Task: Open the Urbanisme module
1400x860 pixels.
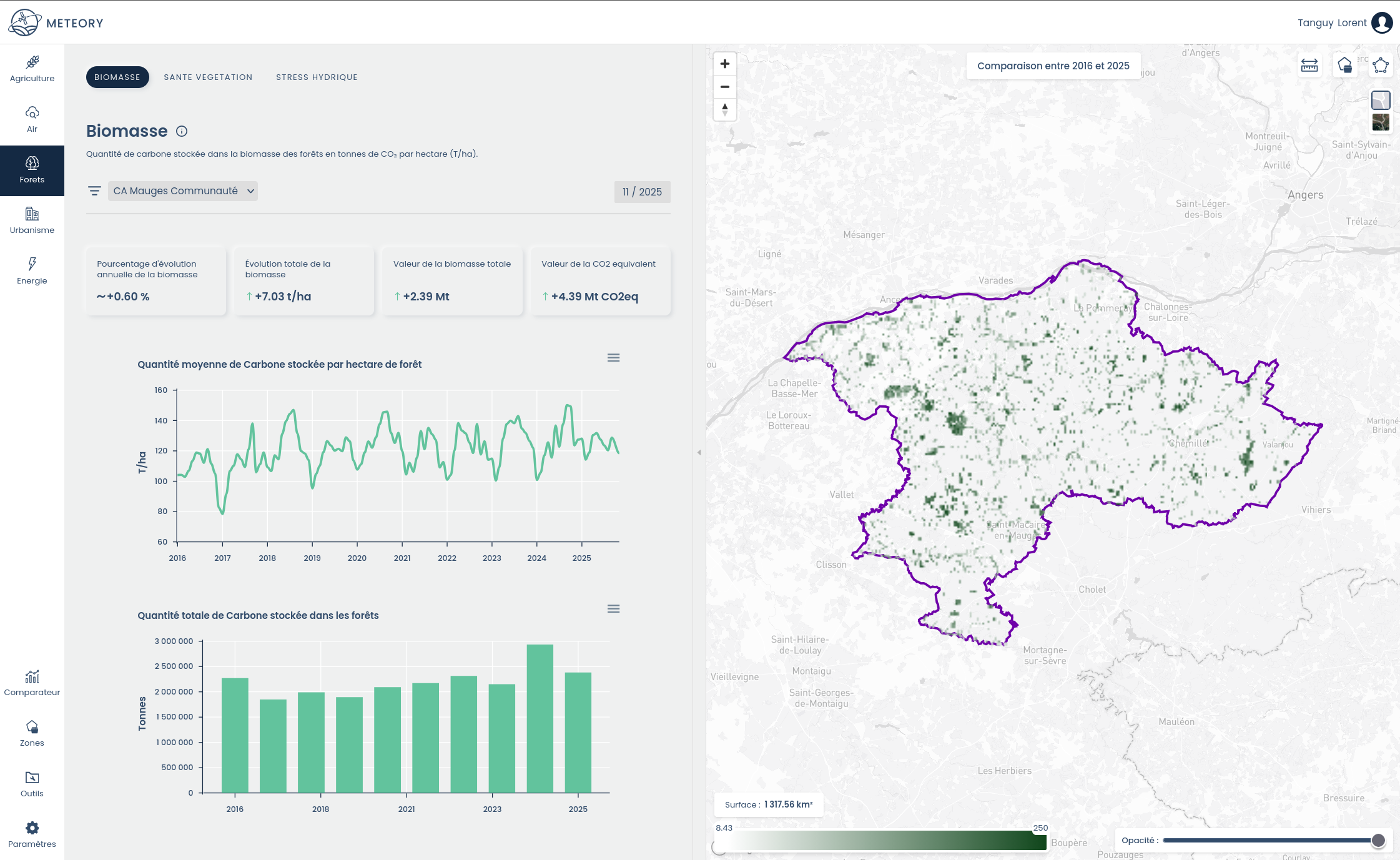Action: (x=32, y=220)
